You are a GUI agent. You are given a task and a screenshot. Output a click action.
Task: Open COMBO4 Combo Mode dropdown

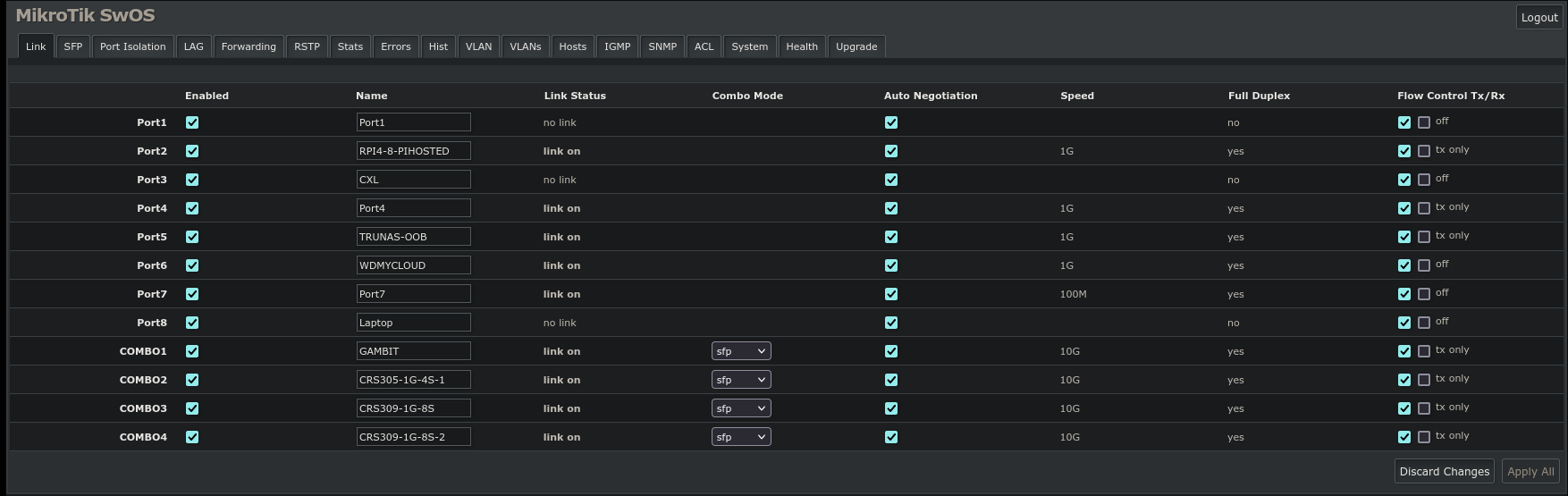[741, 437]
